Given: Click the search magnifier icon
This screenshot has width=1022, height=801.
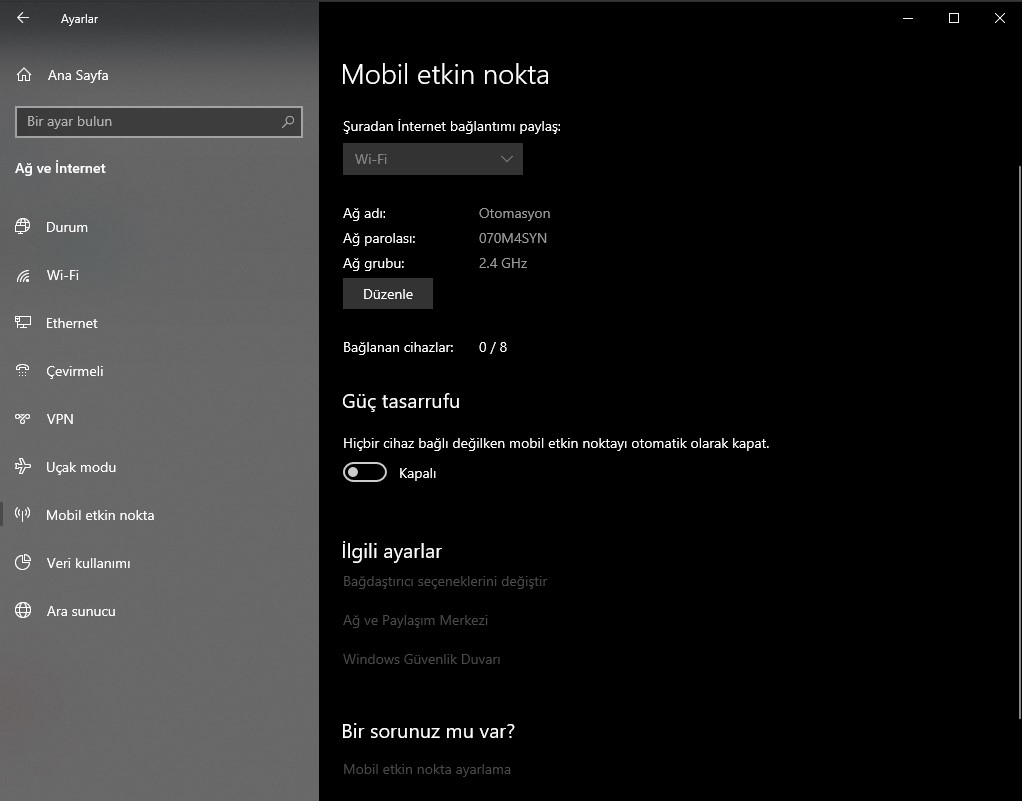Looking at the screenshot, I should tap(288, 122).
